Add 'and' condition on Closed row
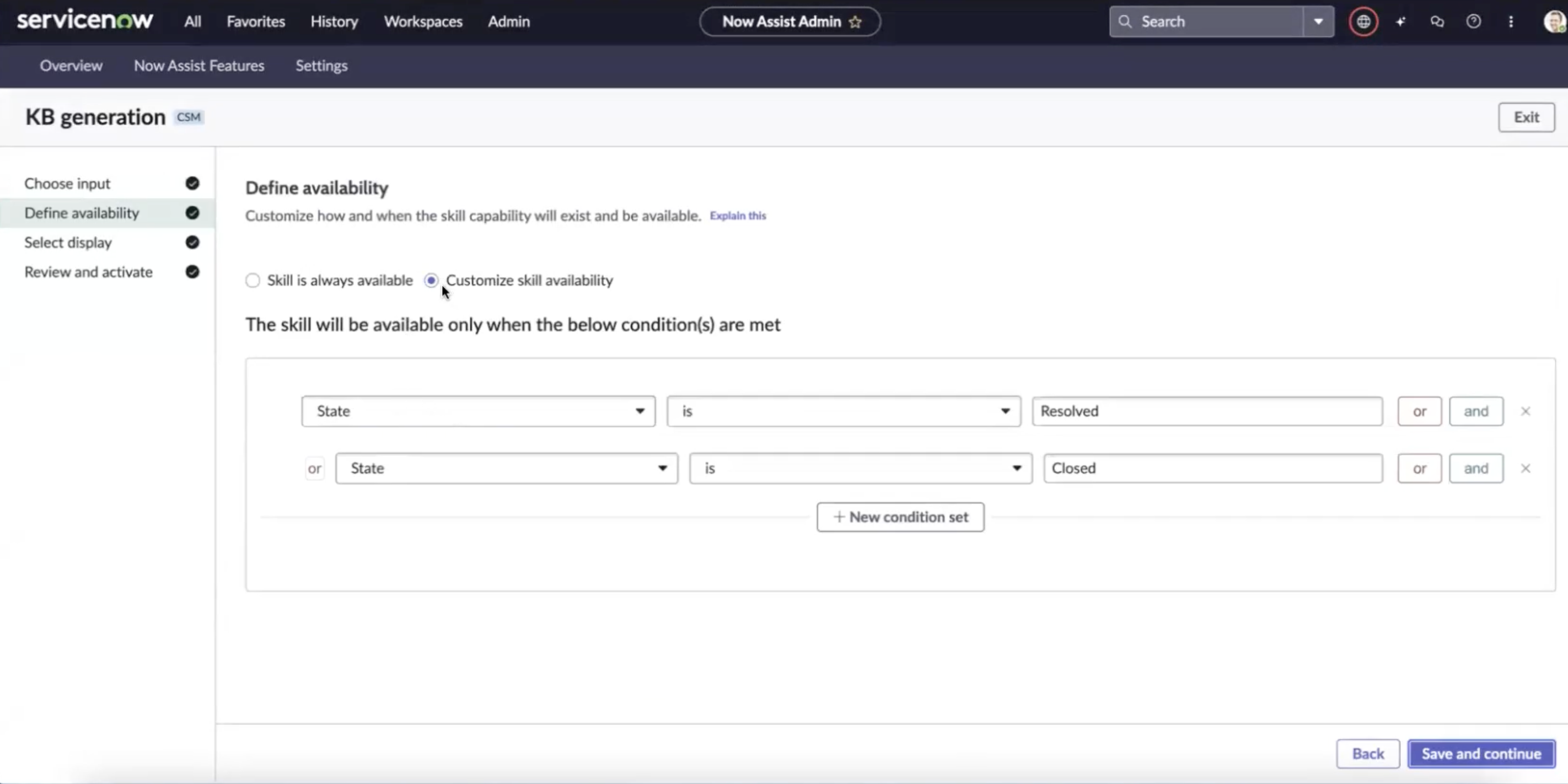The width and height of the screenshot is (1568, 784). (1476, 469)
